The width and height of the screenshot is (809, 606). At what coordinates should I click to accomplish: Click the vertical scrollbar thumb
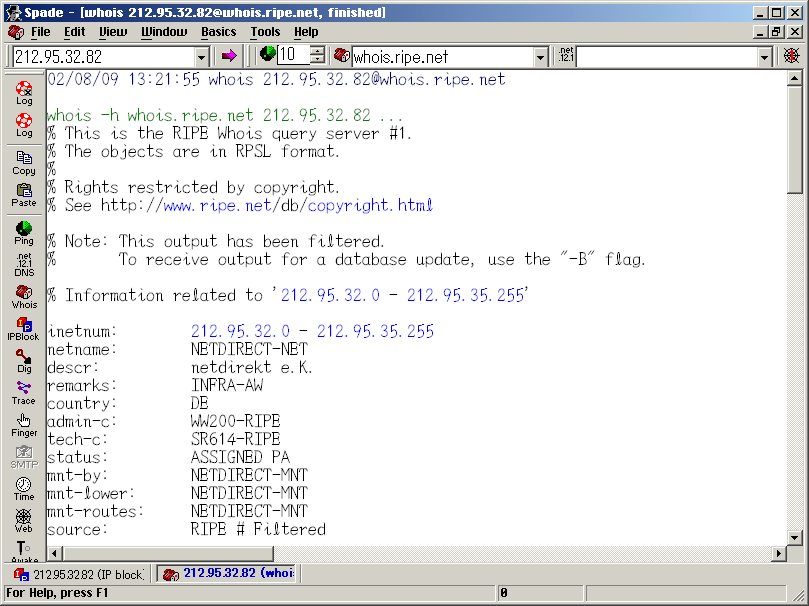[x=794, y=140]
